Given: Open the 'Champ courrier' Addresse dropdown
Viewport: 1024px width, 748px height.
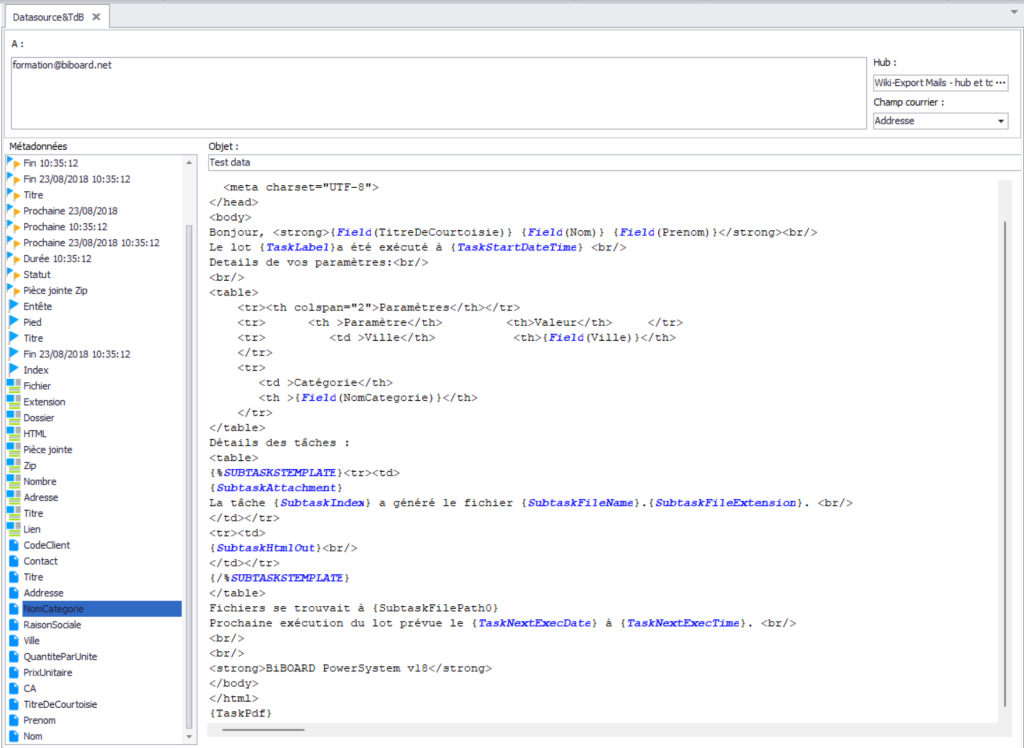Looking at the screenshot, I should [x=1000, y=121].
